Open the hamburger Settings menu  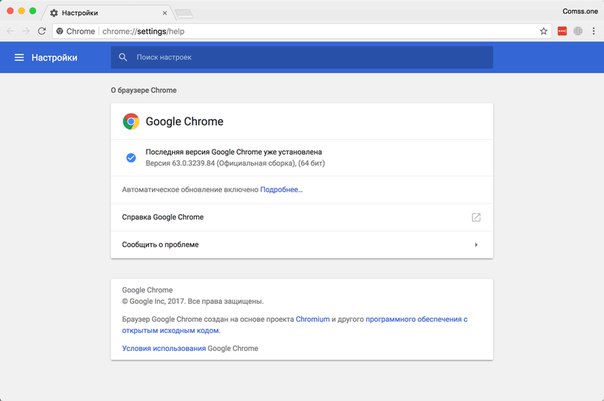pos(19,57)
